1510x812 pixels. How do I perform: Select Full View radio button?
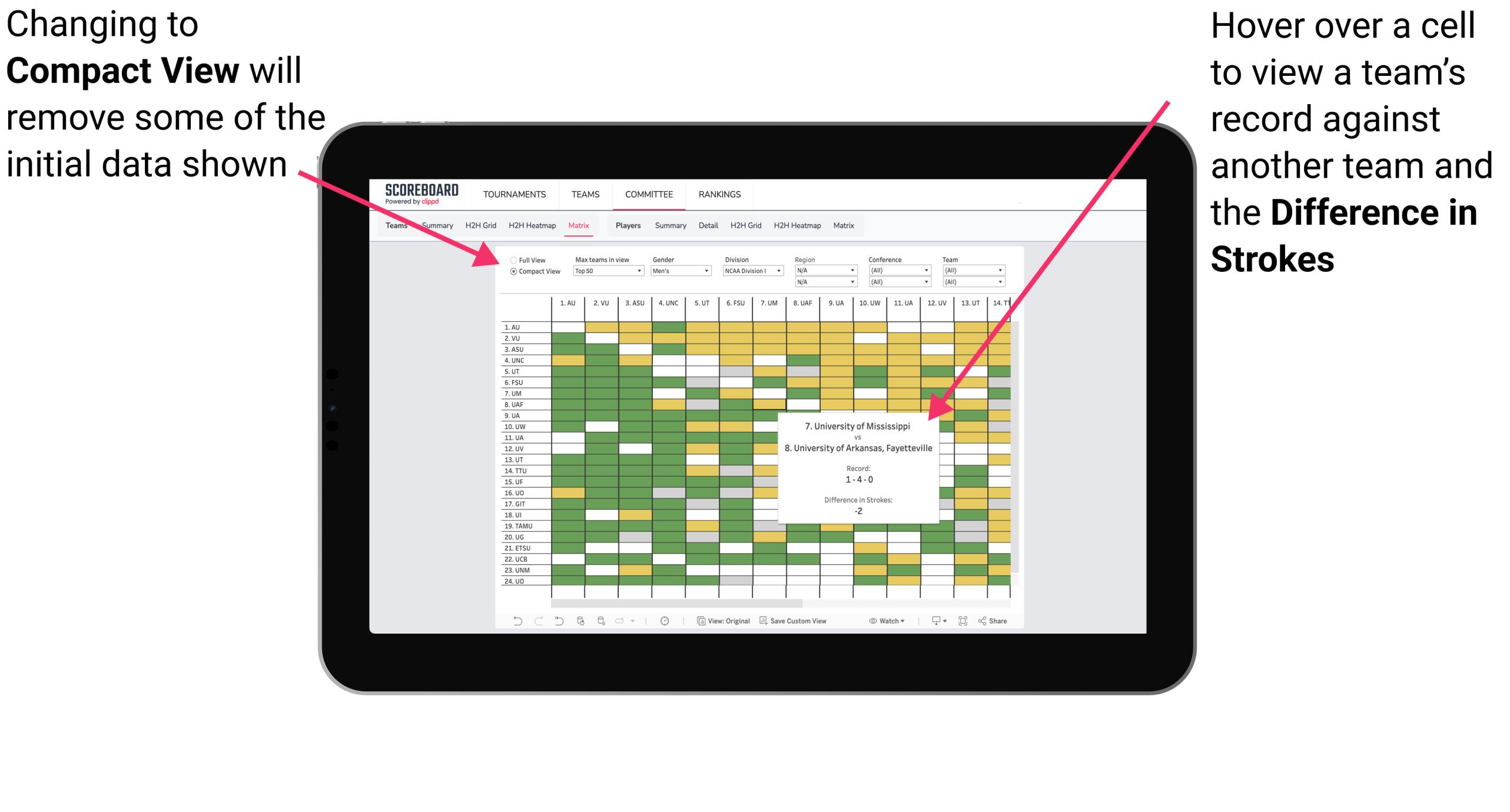pyautogui.click(x=511, y=258)
